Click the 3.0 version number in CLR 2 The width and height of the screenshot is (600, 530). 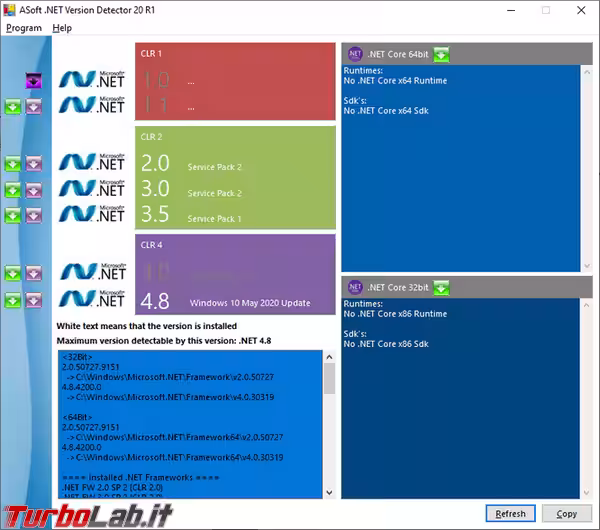155,189
